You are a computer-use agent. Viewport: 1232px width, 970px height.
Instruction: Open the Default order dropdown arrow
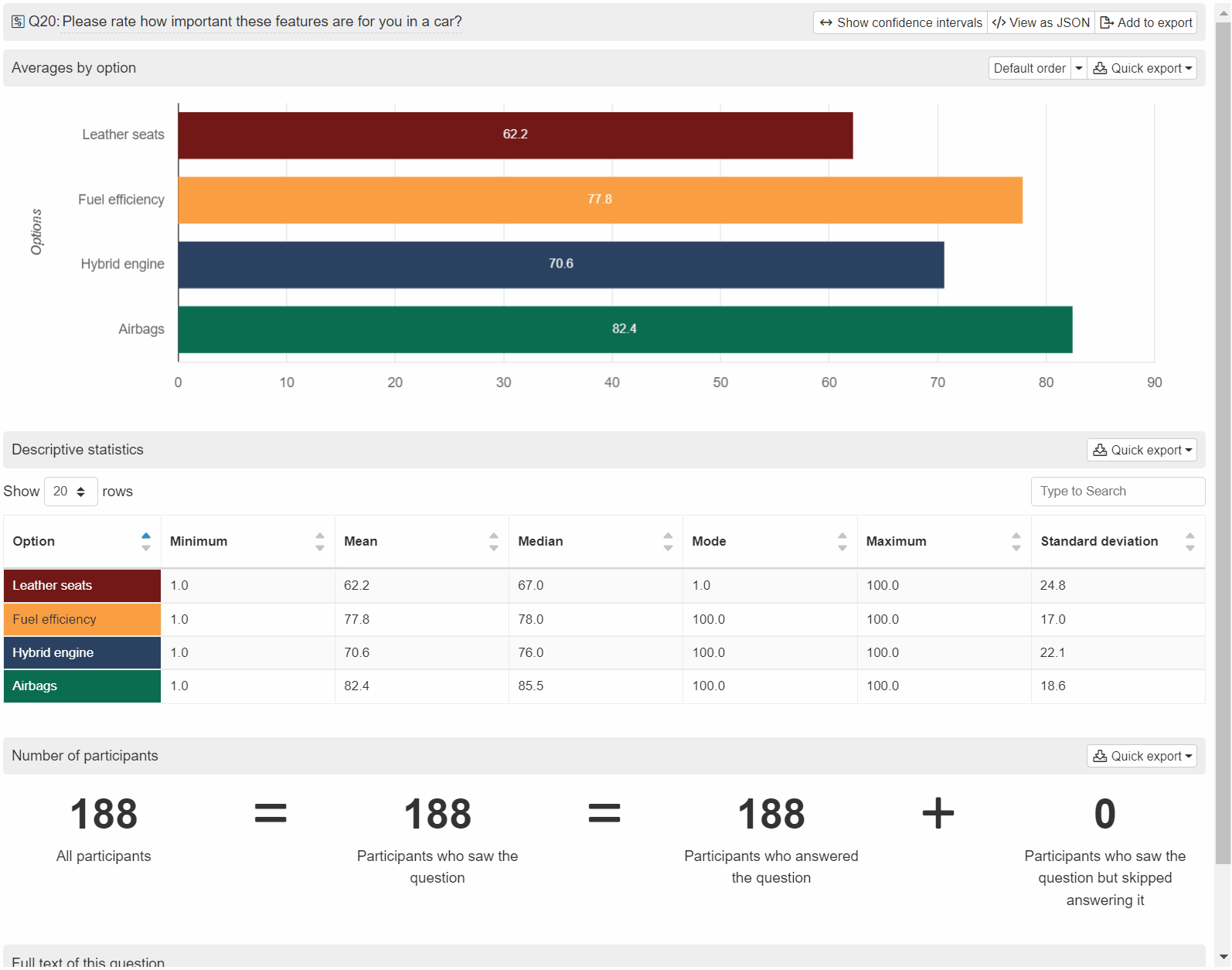point(1078,68)
